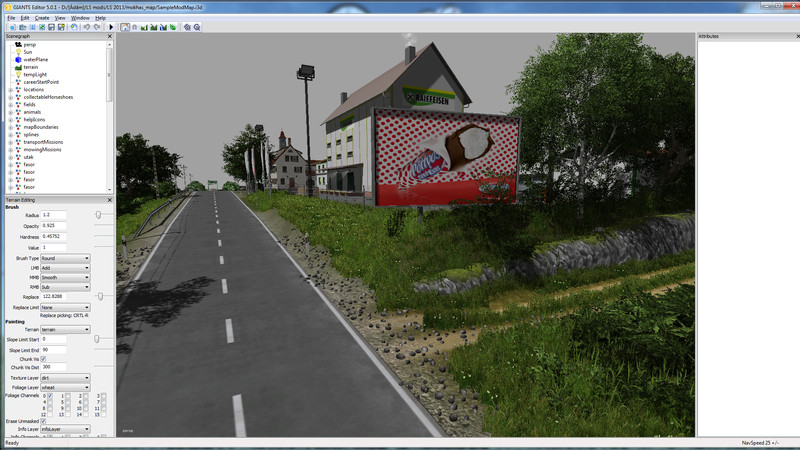Click the Open file toolbar icon
Screen dimensions: 800x450
22,27
